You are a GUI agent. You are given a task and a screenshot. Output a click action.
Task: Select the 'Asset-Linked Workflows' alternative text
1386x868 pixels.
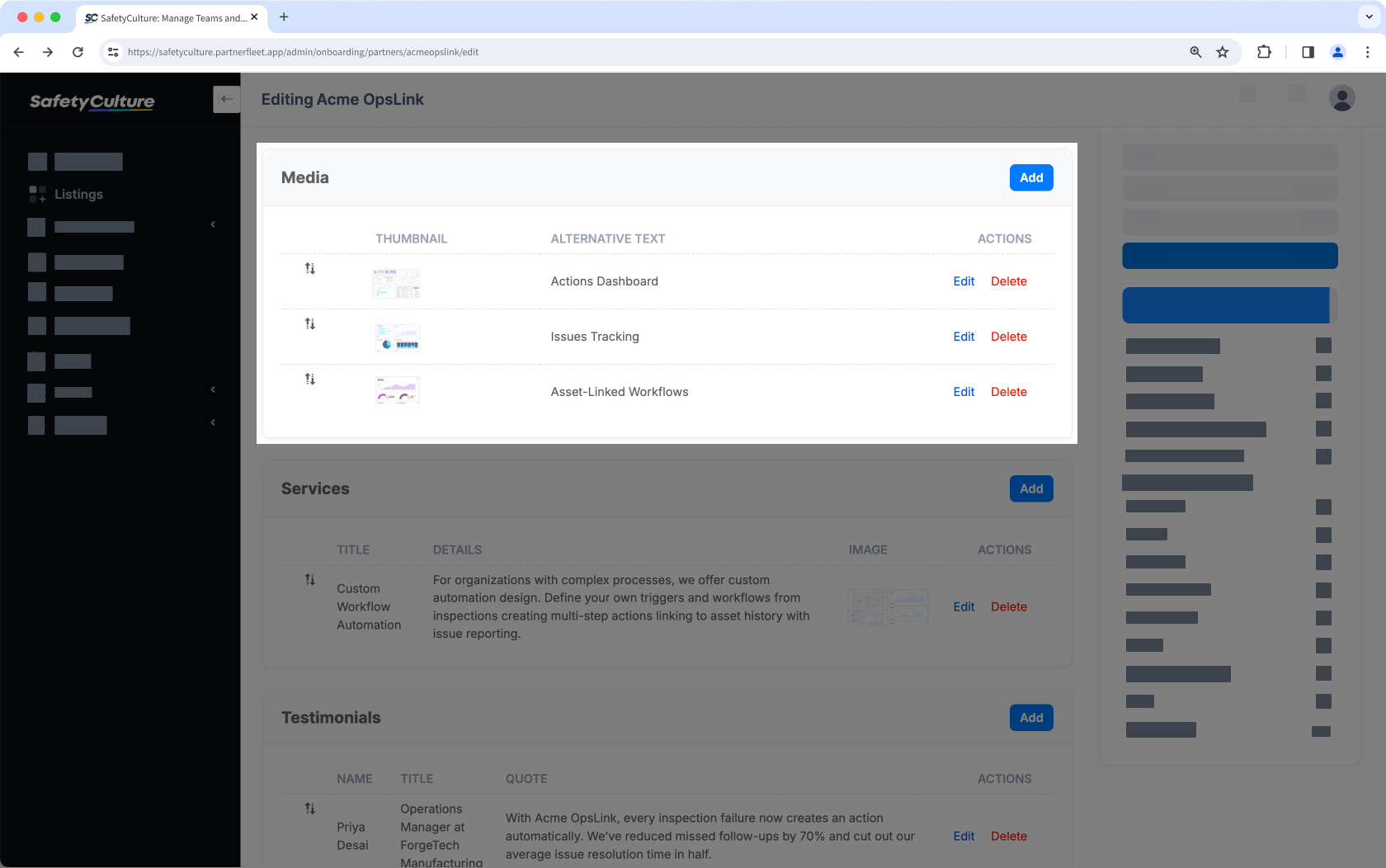coord(620,392)
